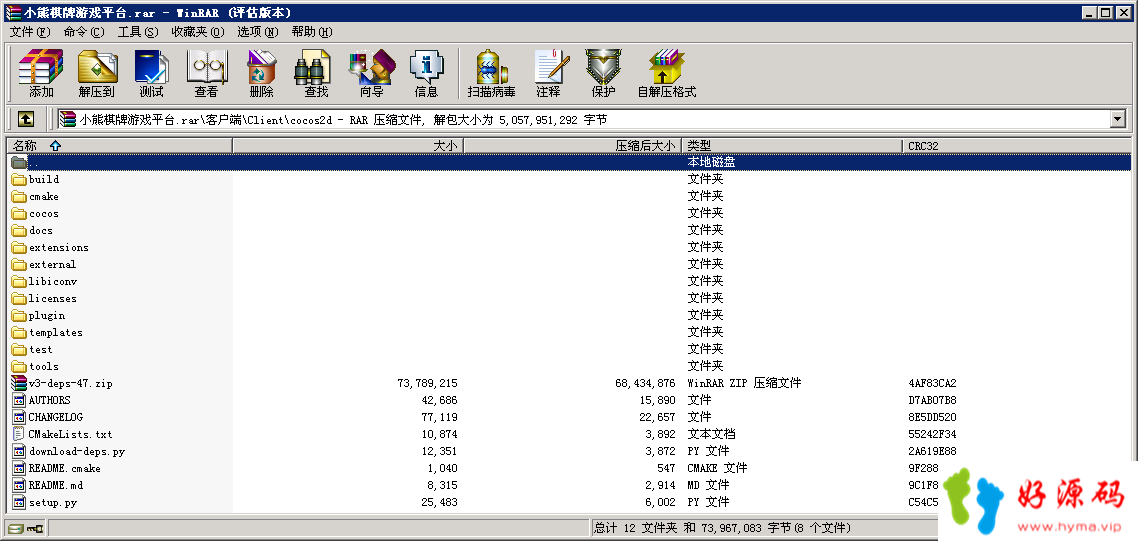Select the setup.py file icon

19,503
